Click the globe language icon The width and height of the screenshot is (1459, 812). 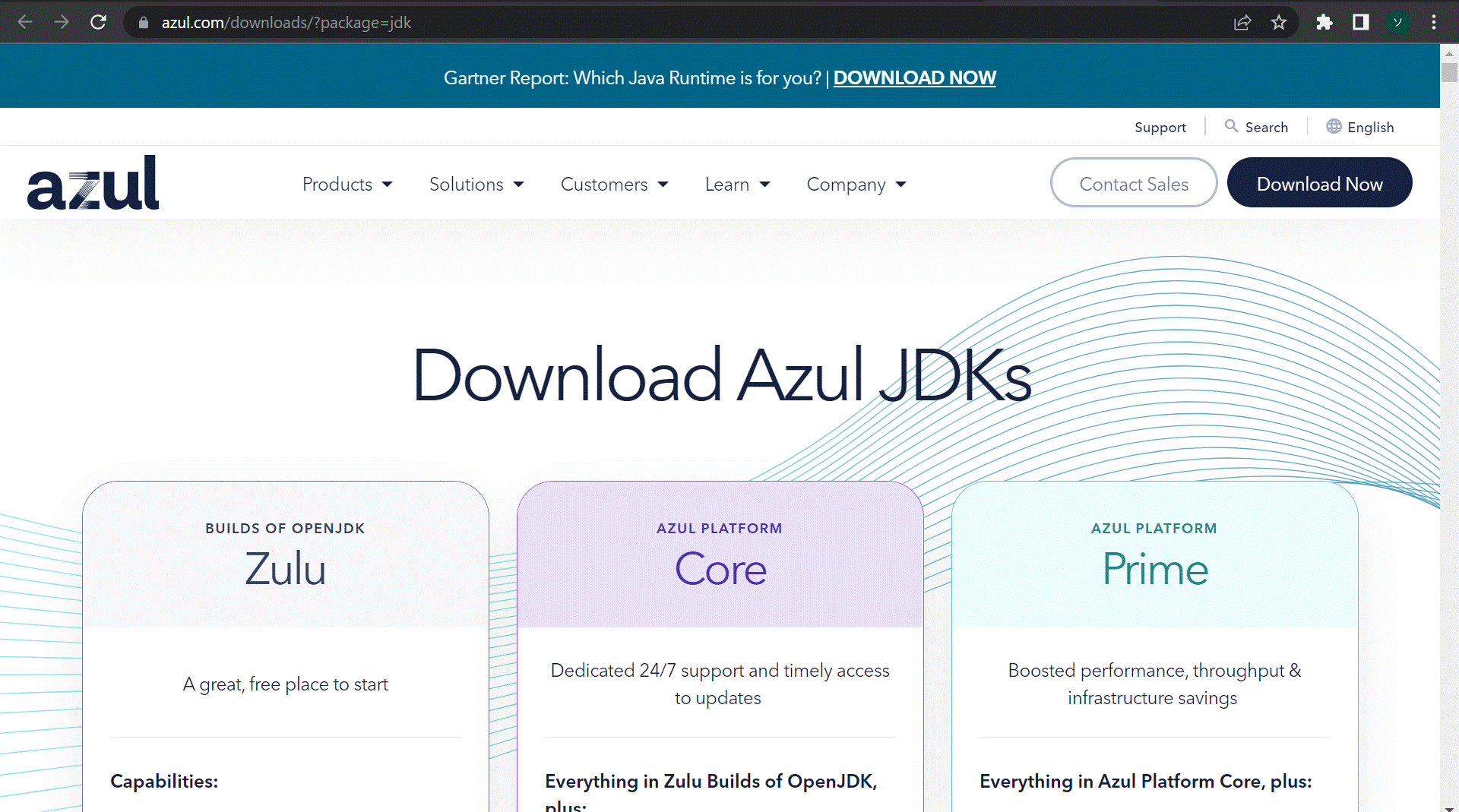(x=1334, y=126)
